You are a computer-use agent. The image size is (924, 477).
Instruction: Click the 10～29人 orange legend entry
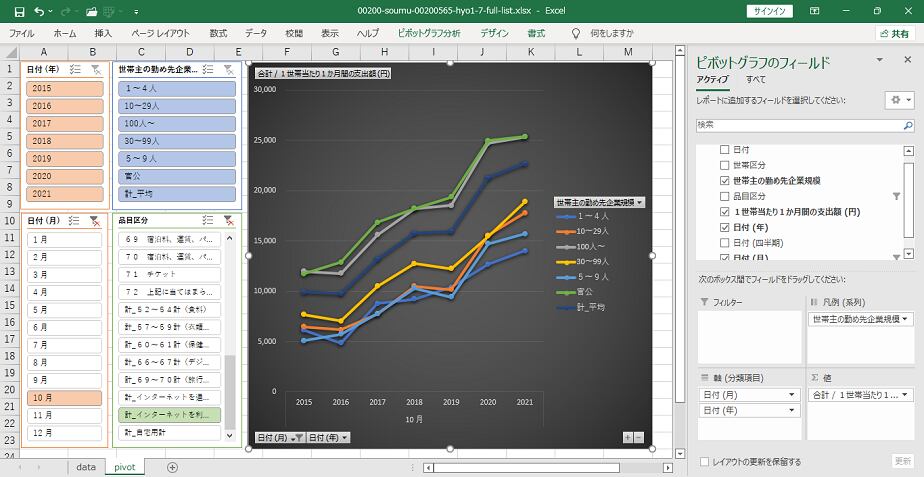tap(583, 232)
